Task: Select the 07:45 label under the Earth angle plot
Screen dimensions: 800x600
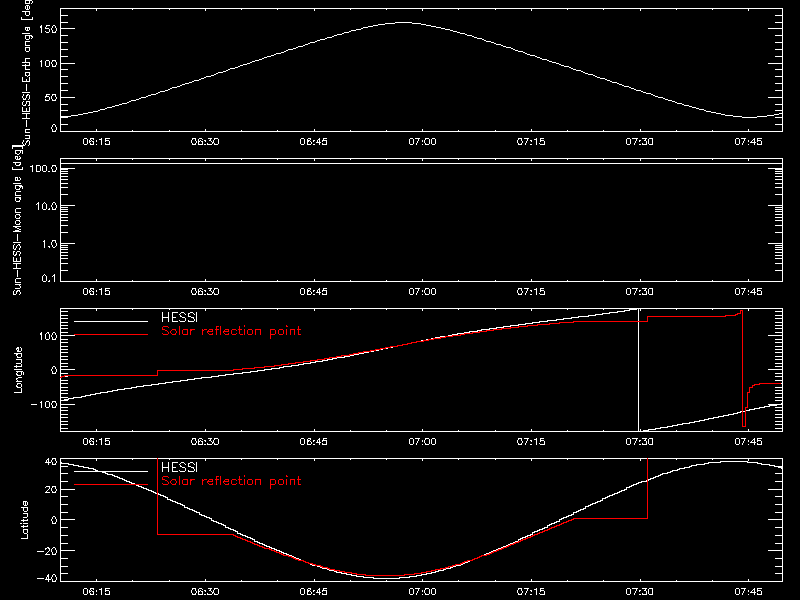Action: (748, 141)
